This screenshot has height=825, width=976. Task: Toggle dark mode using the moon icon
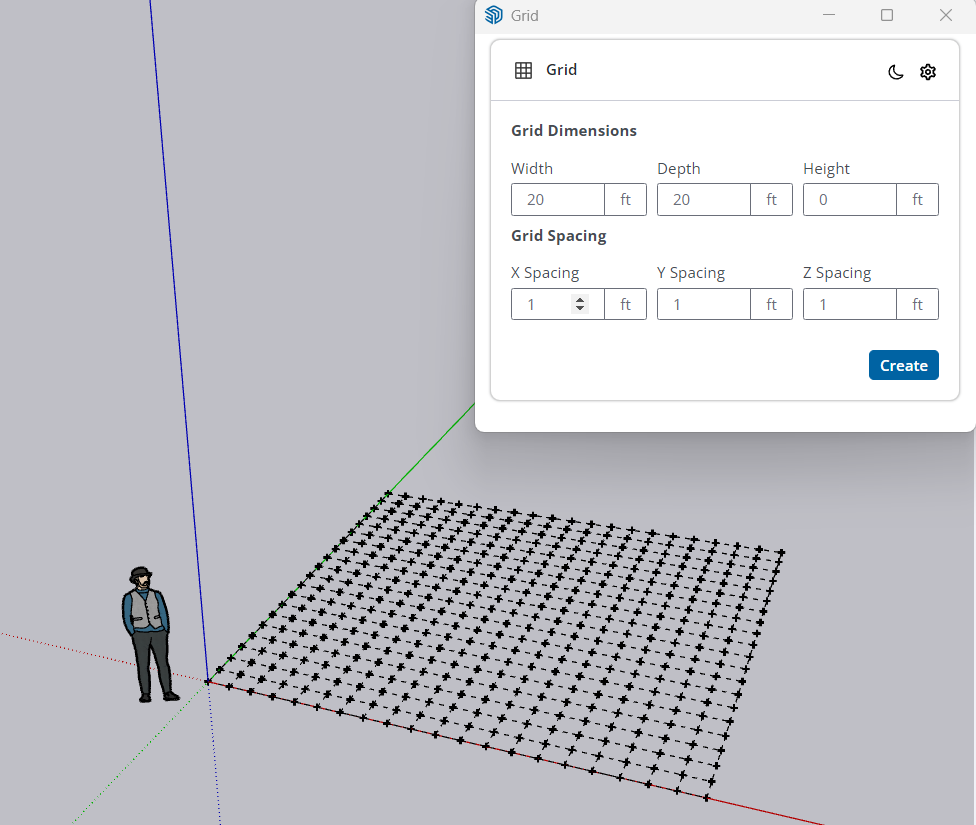895,71
